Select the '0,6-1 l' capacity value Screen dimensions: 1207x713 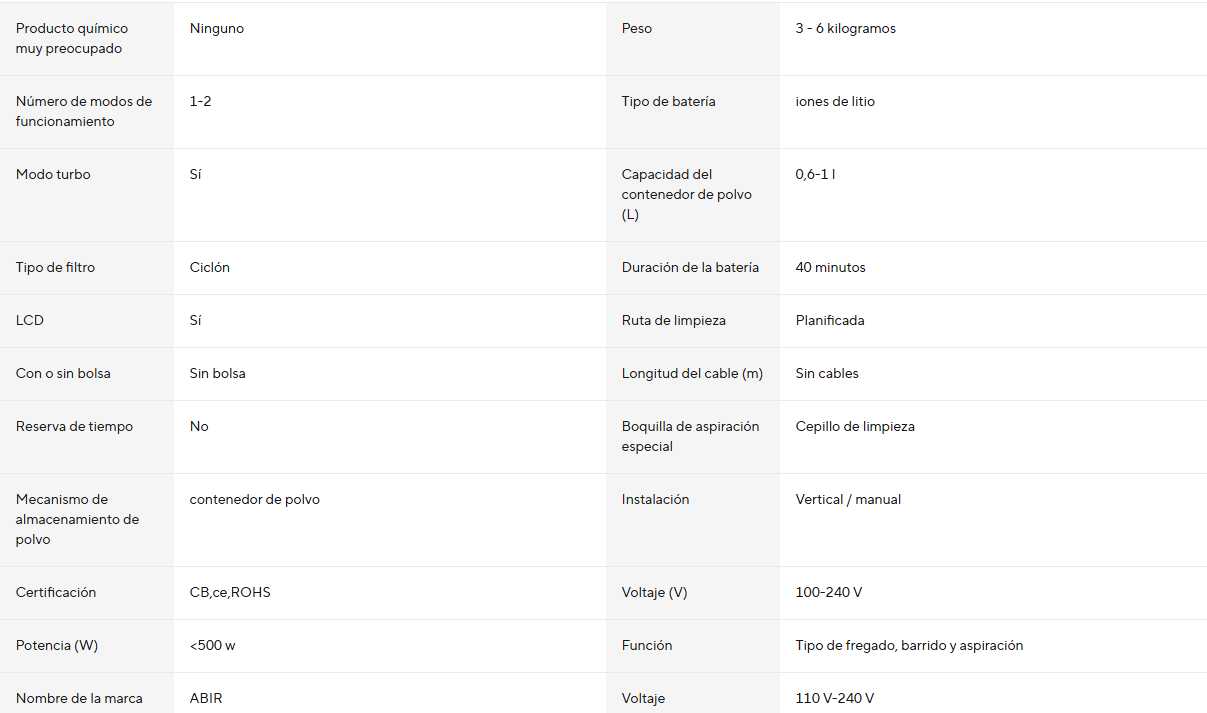[x=816, y=174]
